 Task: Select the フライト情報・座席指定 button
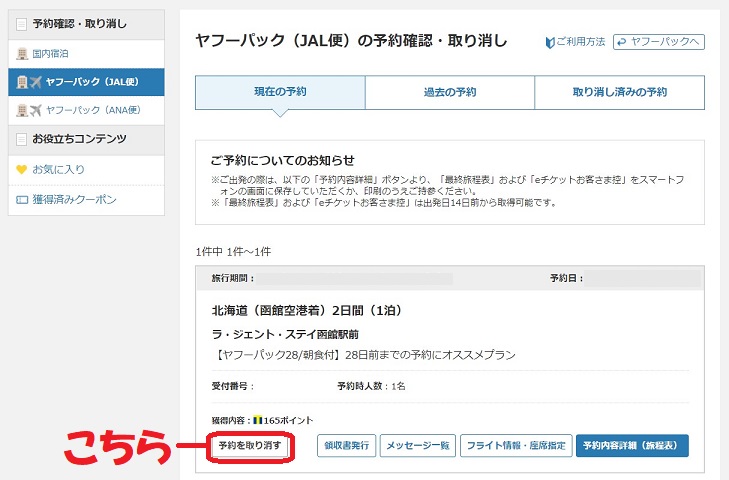pos(515,446)
